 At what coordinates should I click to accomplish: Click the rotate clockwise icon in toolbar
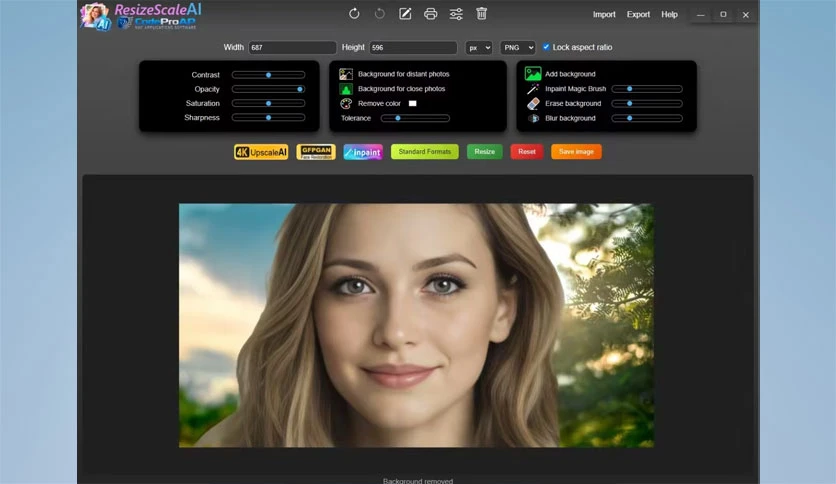pos(354,14)
